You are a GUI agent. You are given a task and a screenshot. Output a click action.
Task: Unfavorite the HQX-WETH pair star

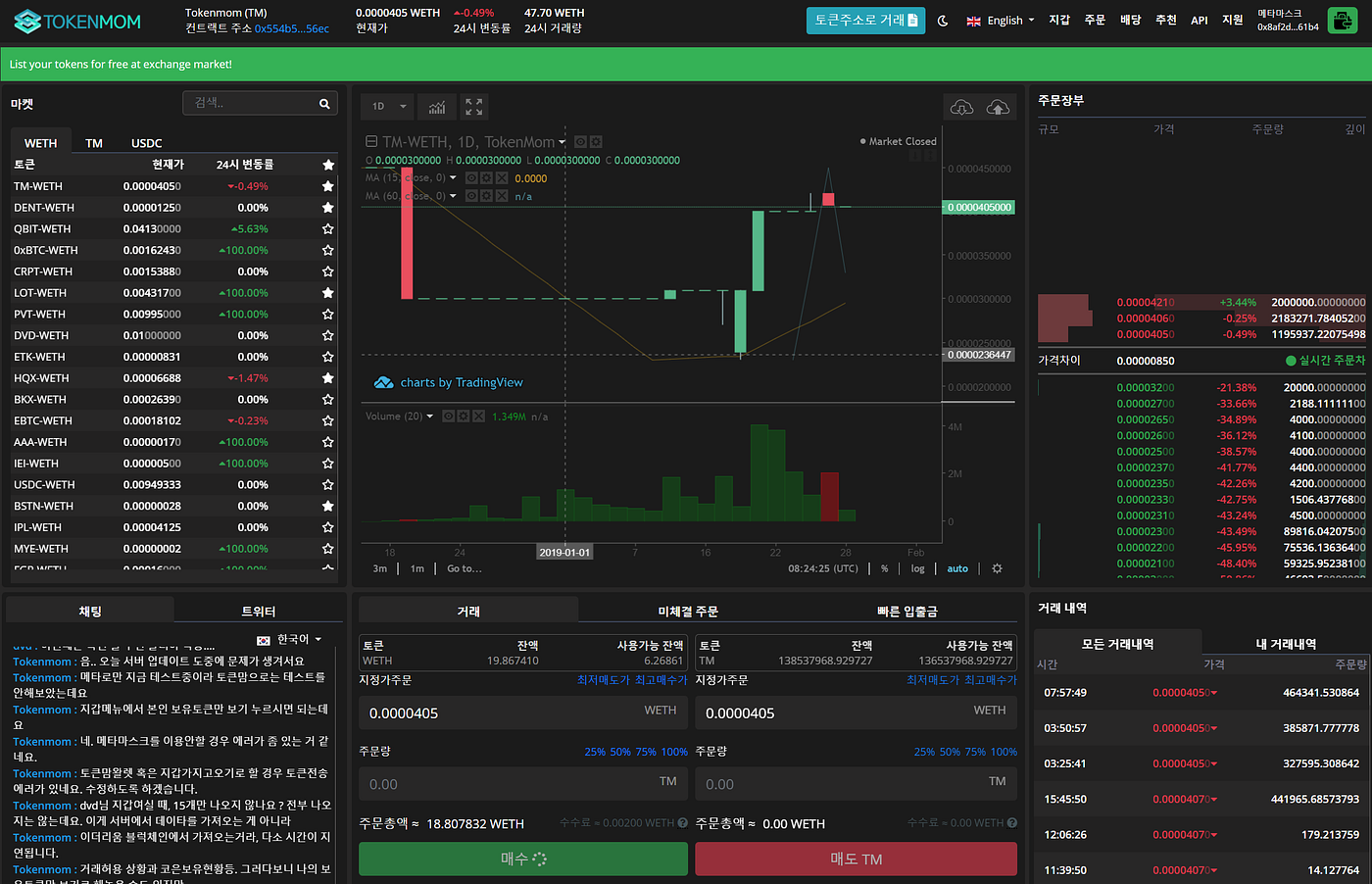click(328, 378)
